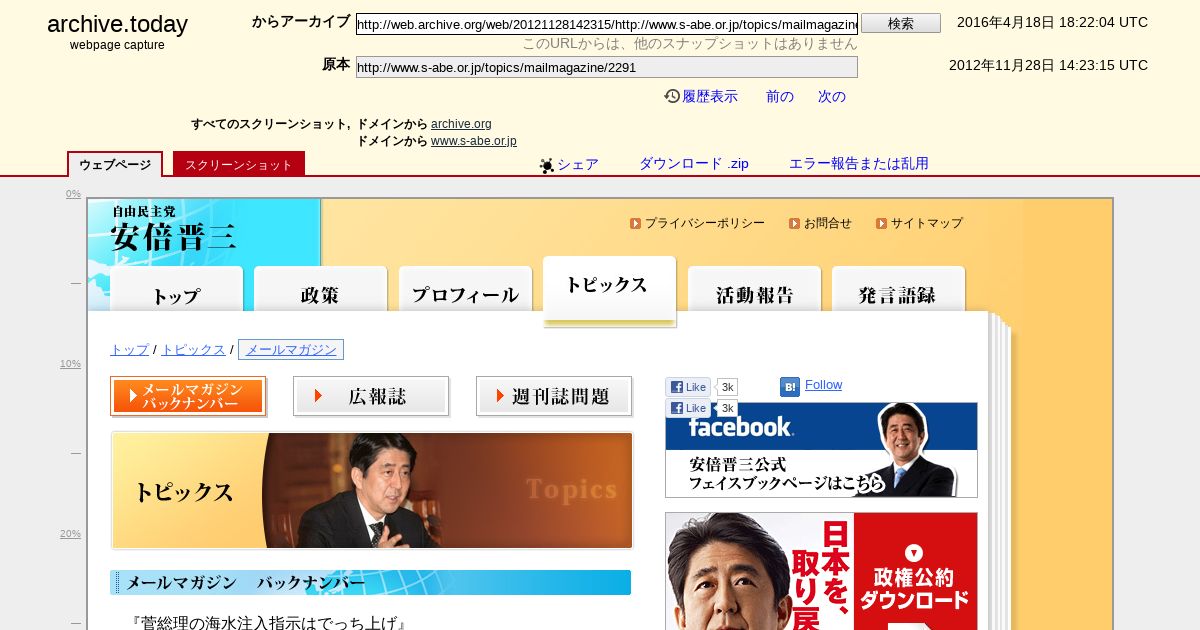Open the archive.org domain link
Image resolution: width=1200 pixels, height=630 pixels.
pyautogui.click(x=461, y=124)
